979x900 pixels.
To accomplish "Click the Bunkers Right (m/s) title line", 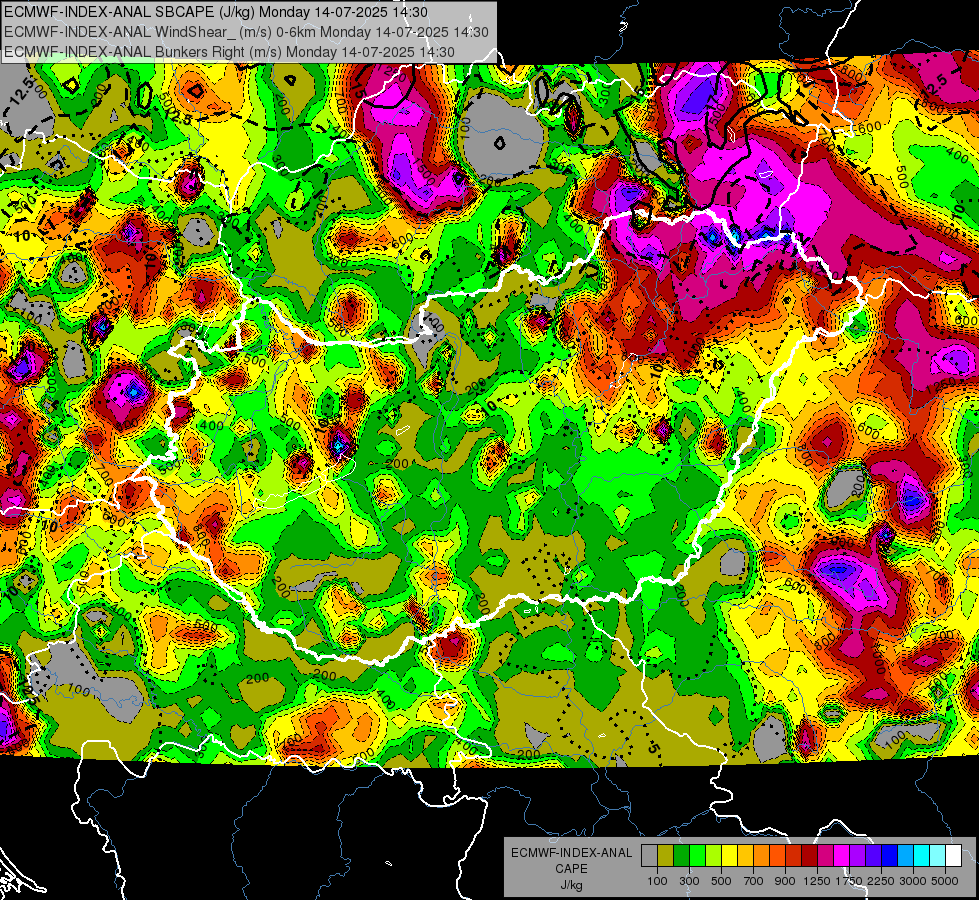I will (x=229, y=52).
